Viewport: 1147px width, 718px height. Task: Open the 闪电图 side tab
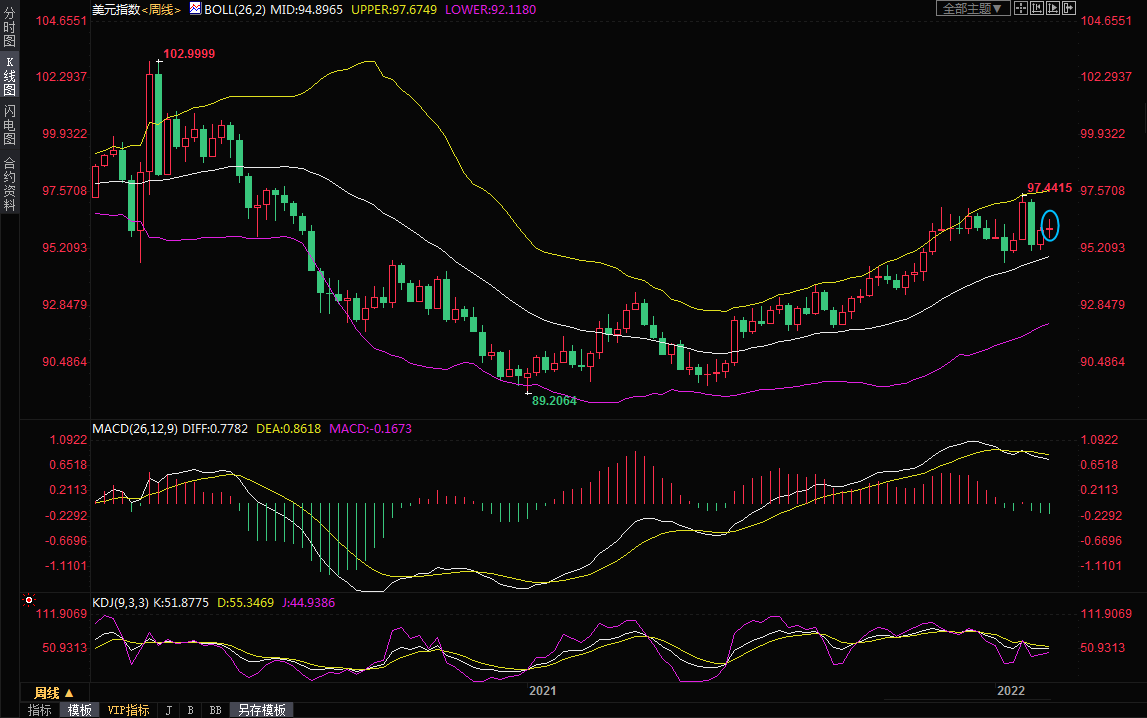point(9,123)
